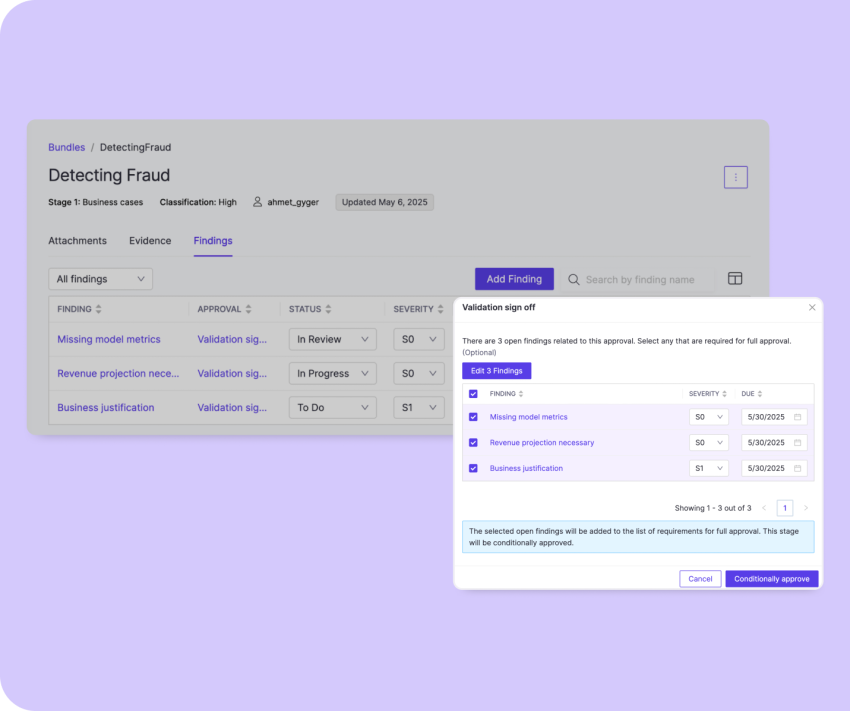Image resolution: width=850 pixels, height=711 pixels.
Task: Uncheck Missing model metrics in dialog
Action: pos(473,417)
